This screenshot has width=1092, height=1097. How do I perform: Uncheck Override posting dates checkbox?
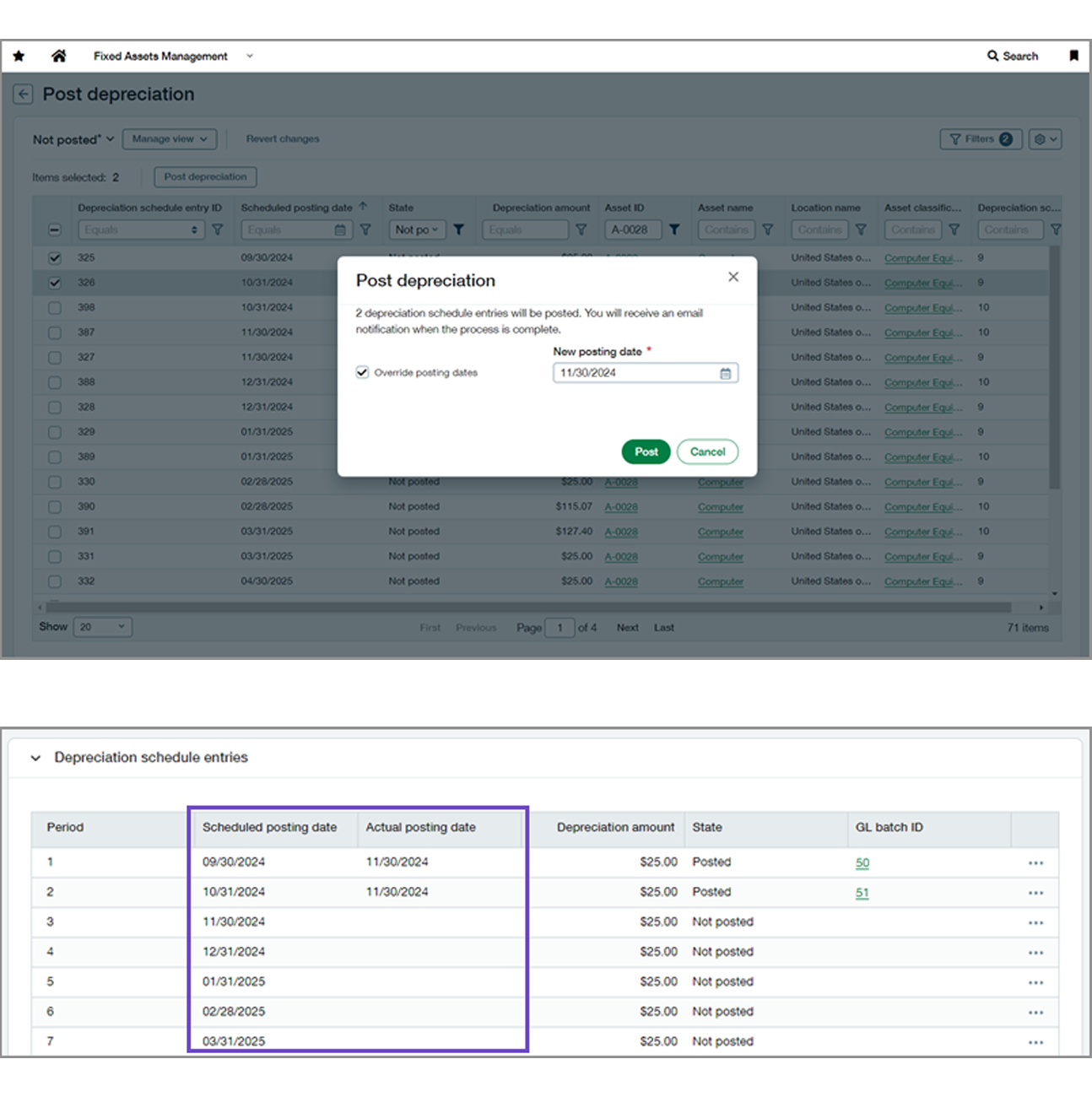coord(363,372)
